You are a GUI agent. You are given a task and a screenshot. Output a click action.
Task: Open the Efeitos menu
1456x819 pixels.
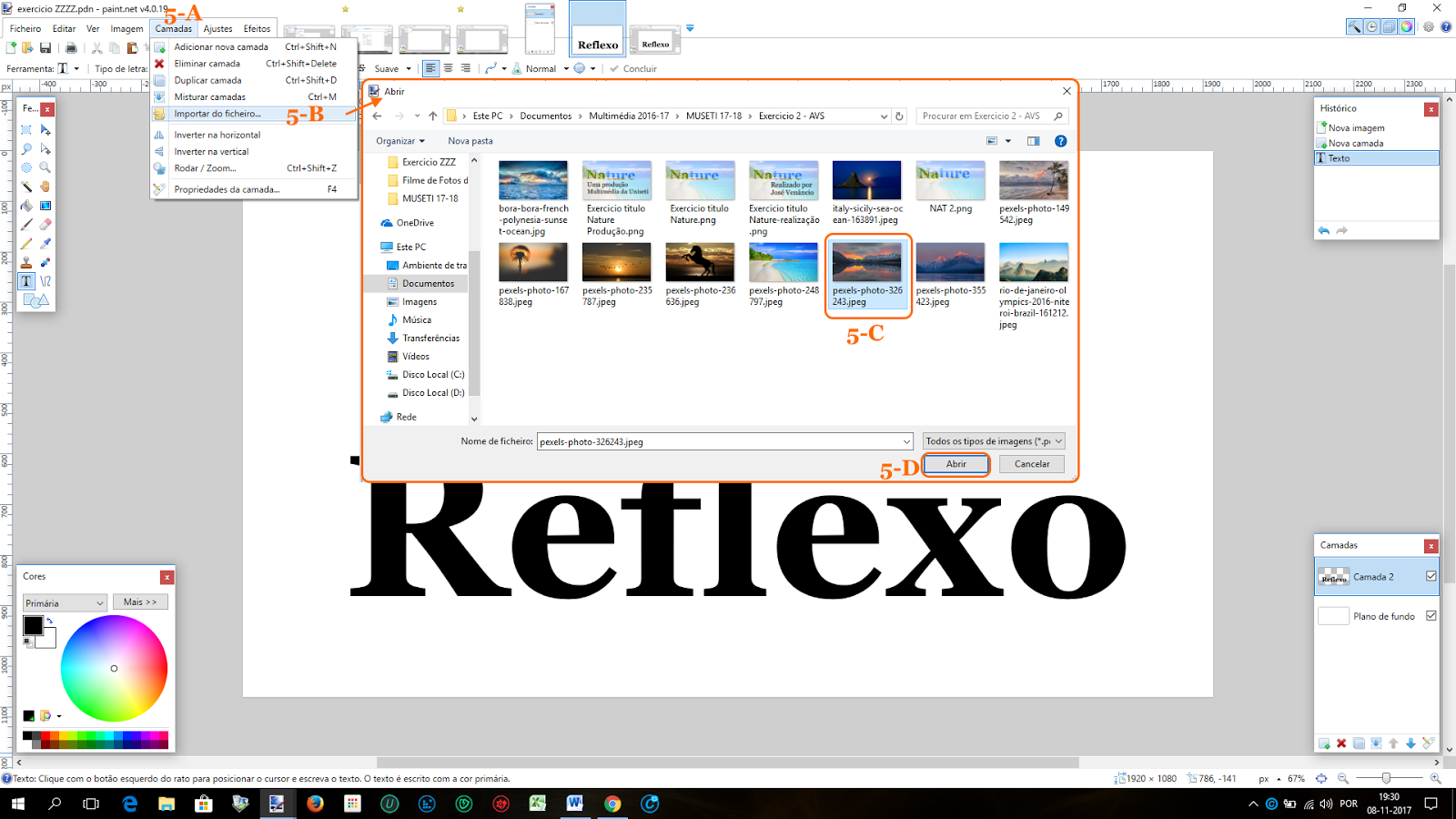pyautogui.click(x=257, y=28)
